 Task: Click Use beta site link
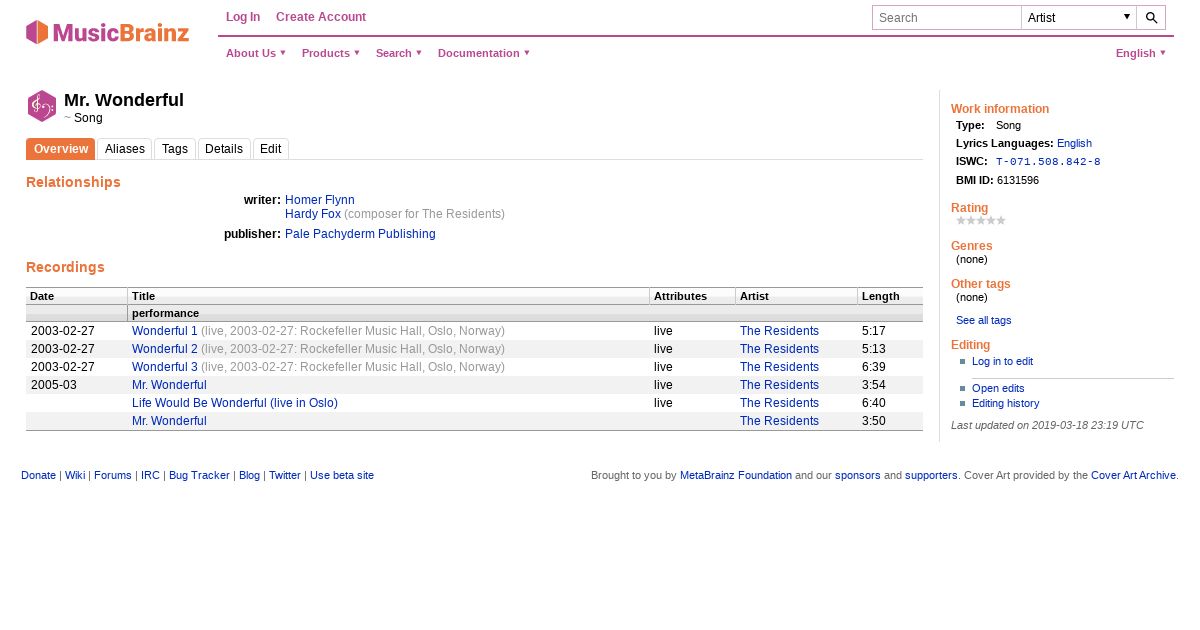coord(342,475)
